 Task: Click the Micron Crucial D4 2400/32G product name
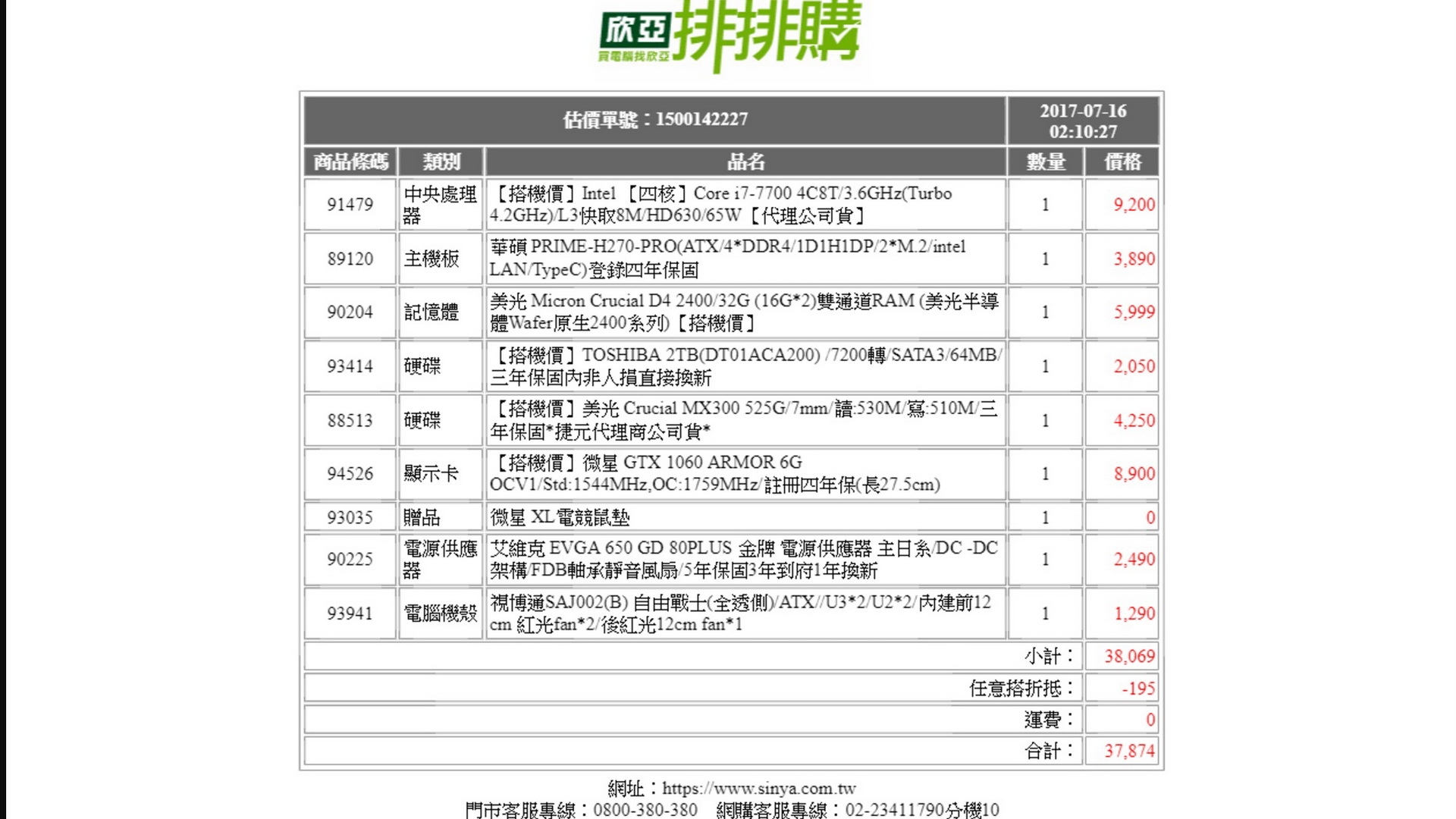point(745,312)
